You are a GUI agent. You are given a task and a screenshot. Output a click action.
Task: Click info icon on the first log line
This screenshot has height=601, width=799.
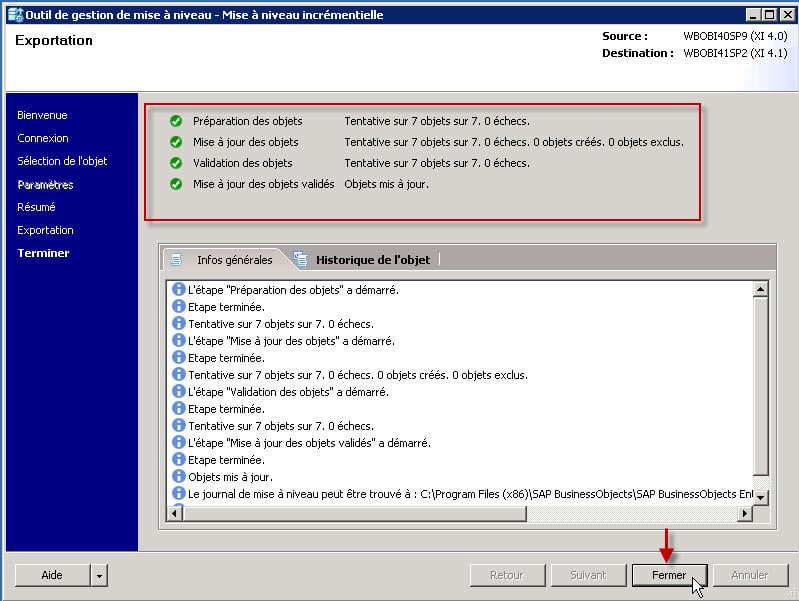(179, 290)
